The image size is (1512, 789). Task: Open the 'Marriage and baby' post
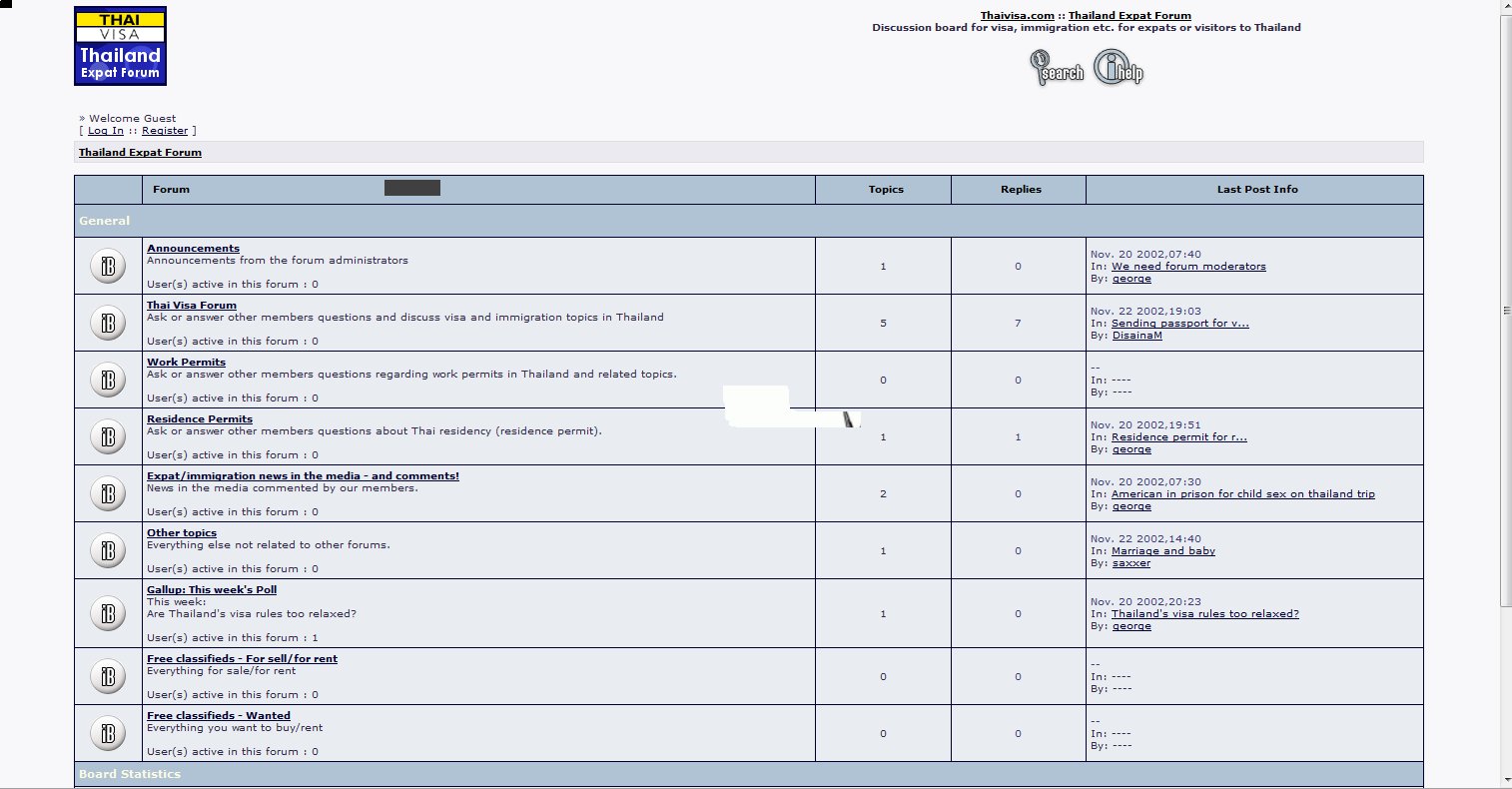tap(1163, 551)
